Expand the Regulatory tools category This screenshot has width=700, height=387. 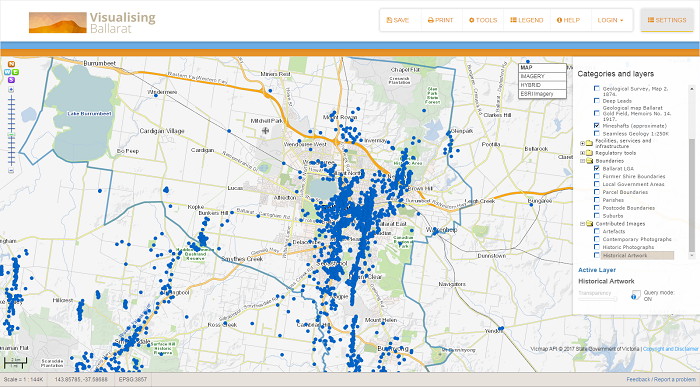click(583, 153)
